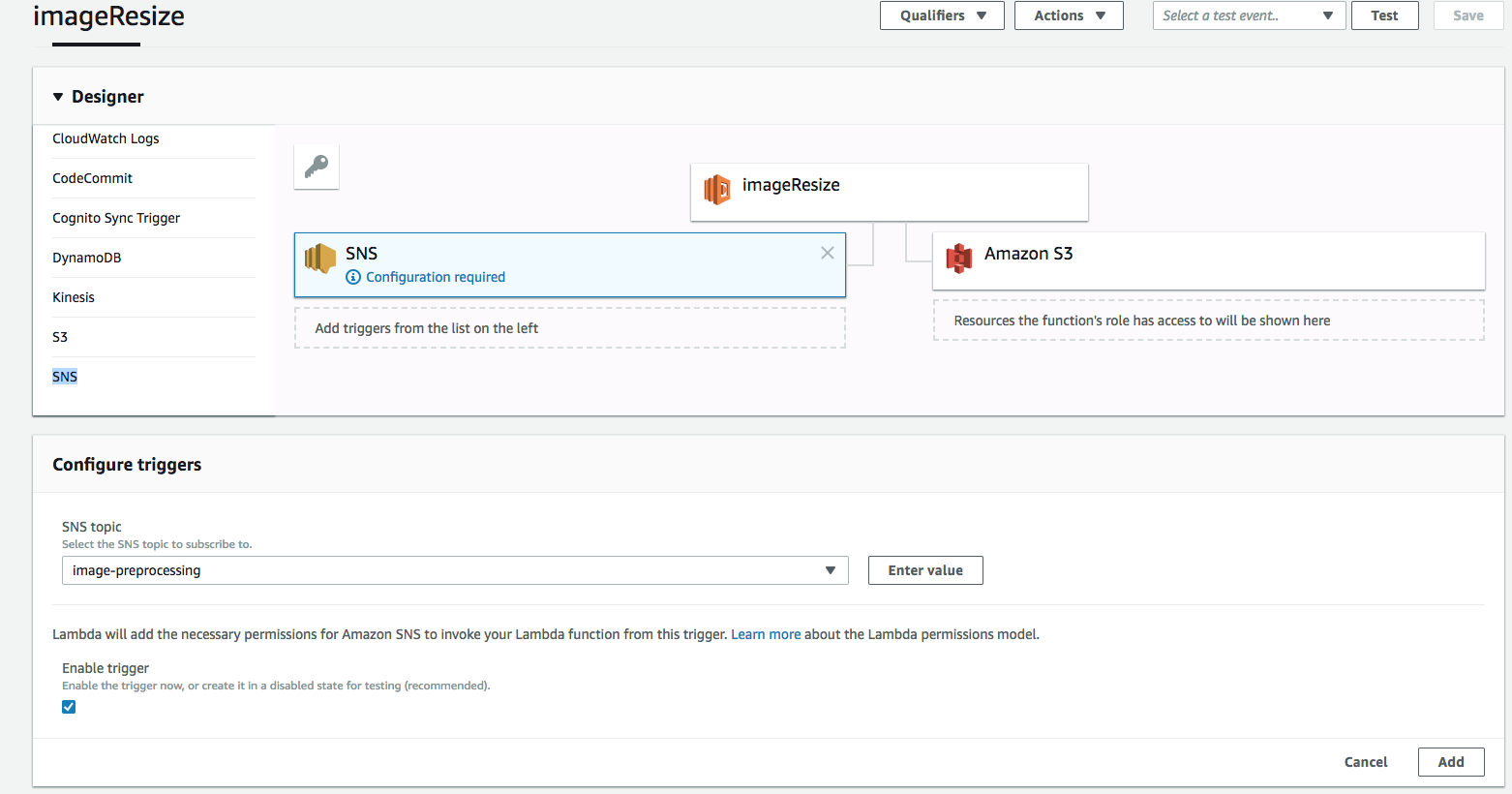Viewport: 1512px width, 794px height.
Task: Open the Actions dropdown menu
Action: point(1069,15)
